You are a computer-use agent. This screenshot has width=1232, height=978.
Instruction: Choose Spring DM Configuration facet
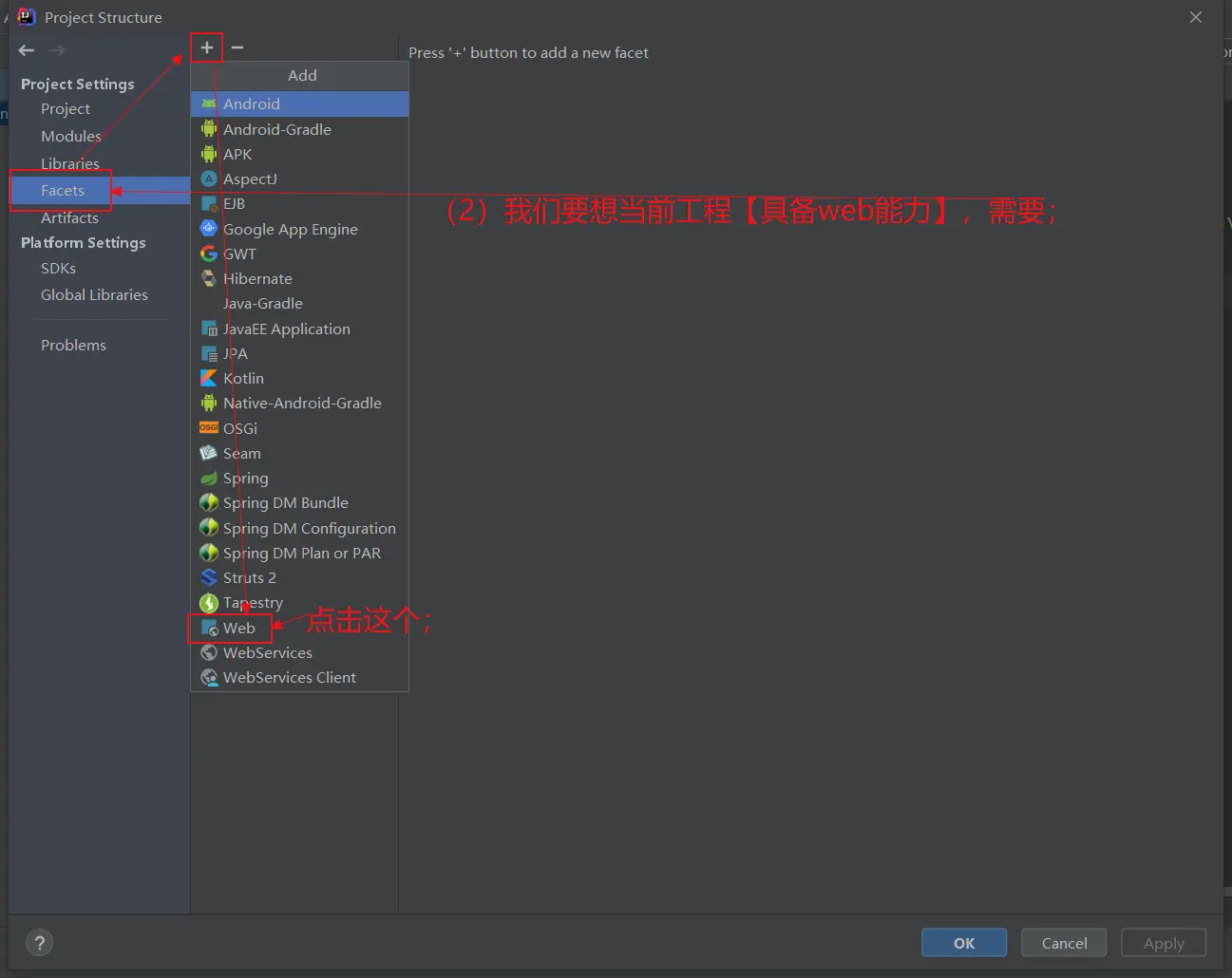click(300, 527)
